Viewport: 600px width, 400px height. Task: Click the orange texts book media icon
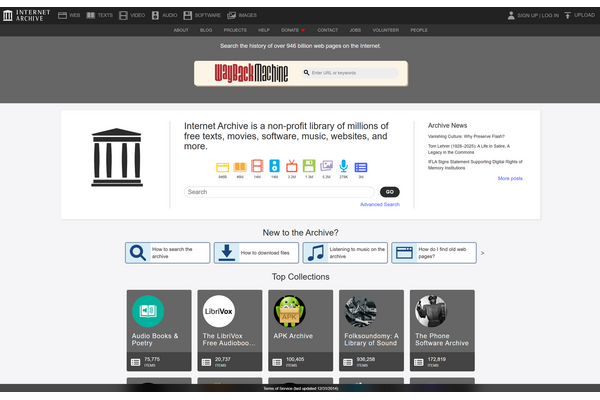(240, 167)
